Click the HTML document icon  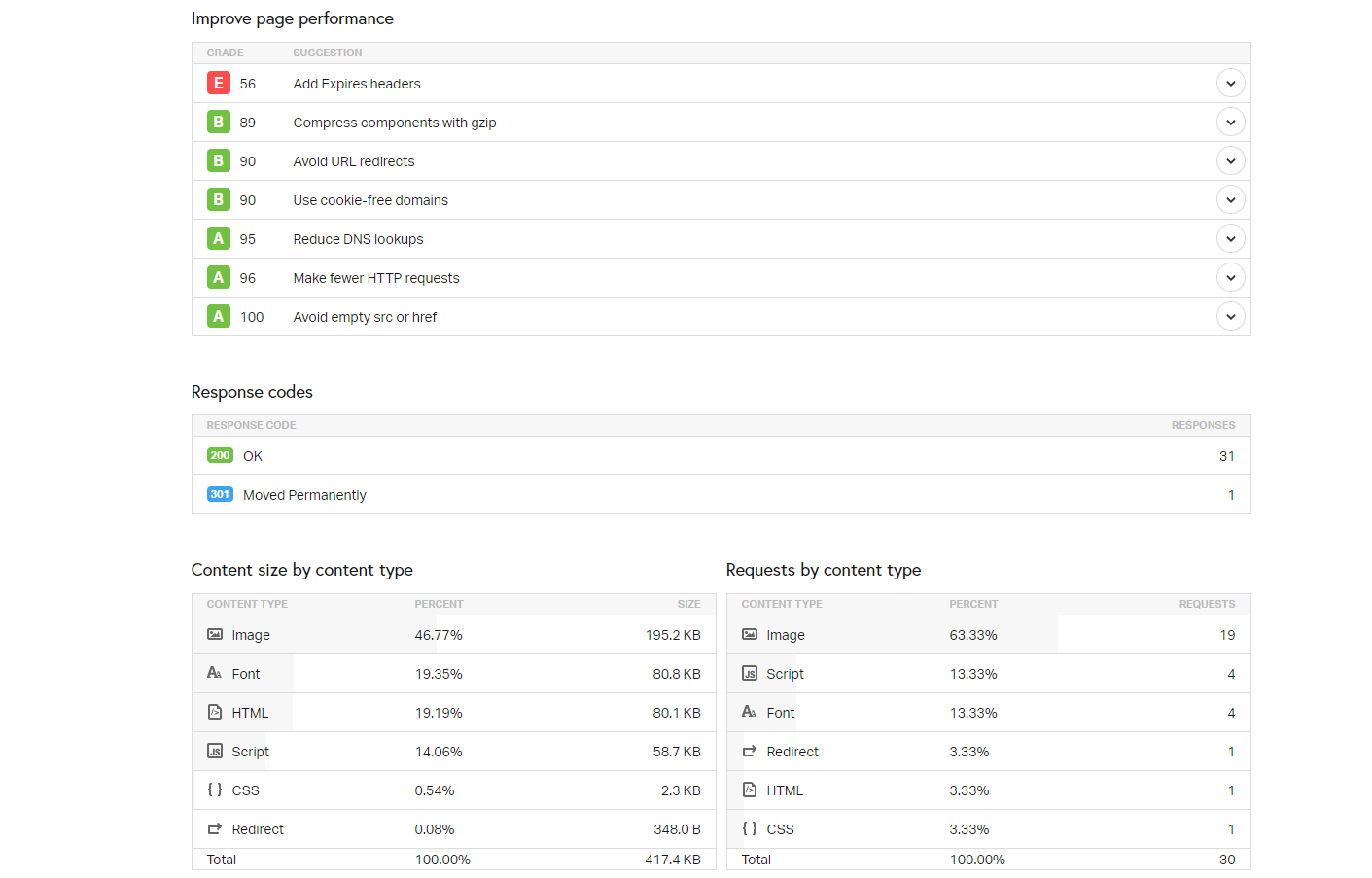[214, 712]
